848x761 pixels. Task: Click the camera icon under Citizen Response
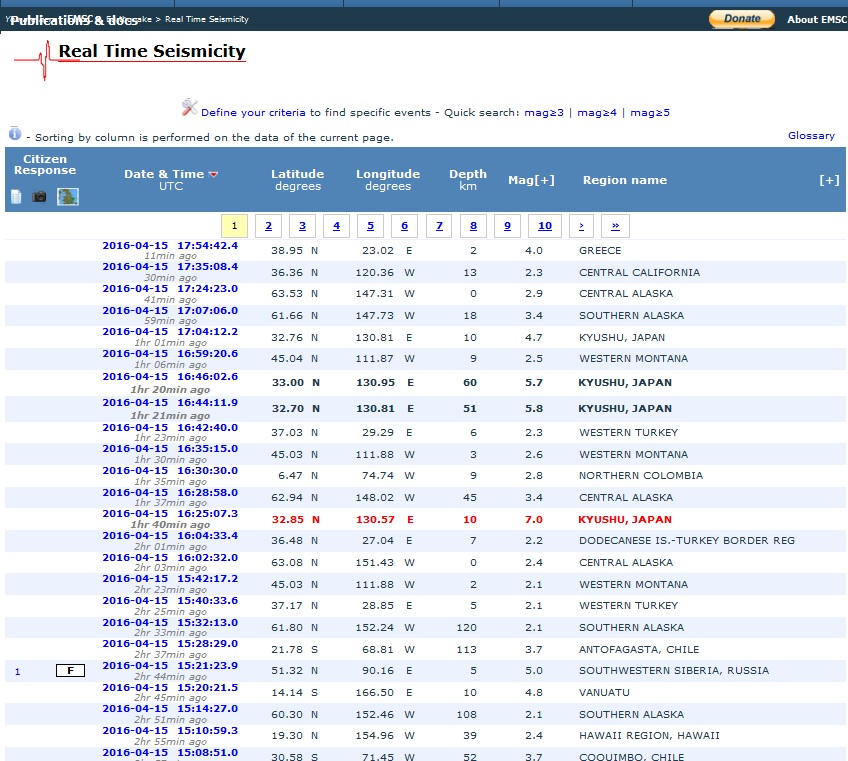[39, 197]
